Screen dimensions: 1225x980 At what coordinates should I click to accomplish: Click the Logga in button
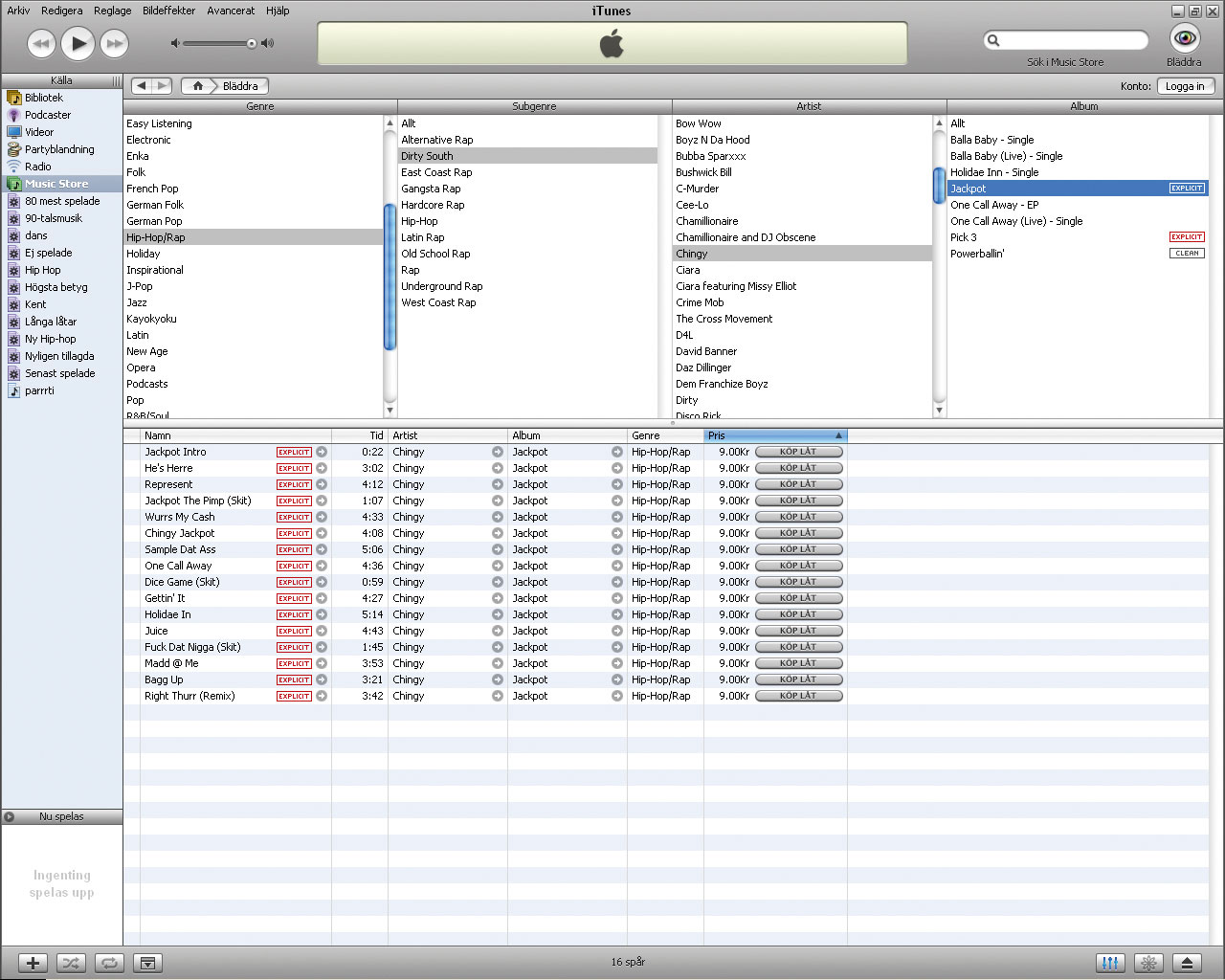1185,86
